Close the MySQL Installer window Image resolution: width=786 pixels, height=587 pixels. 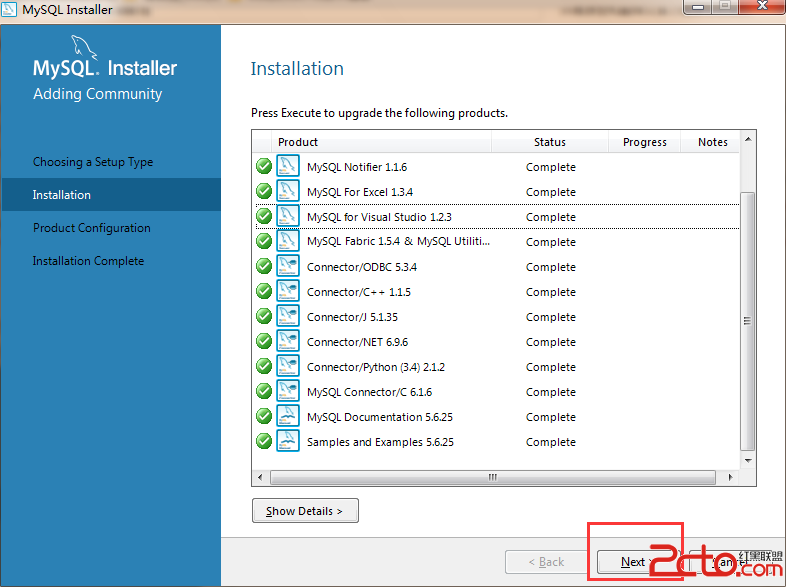762,6
